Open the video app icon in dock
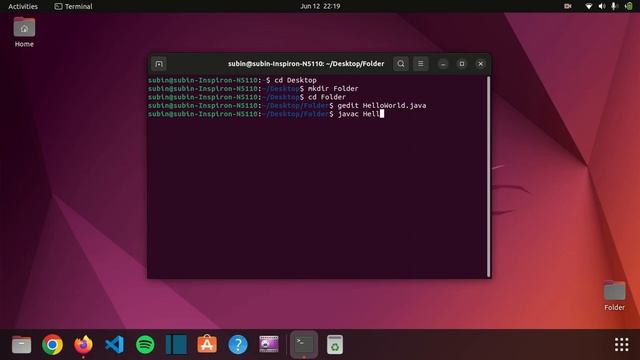Screen dimensions: 640x360 269,345
